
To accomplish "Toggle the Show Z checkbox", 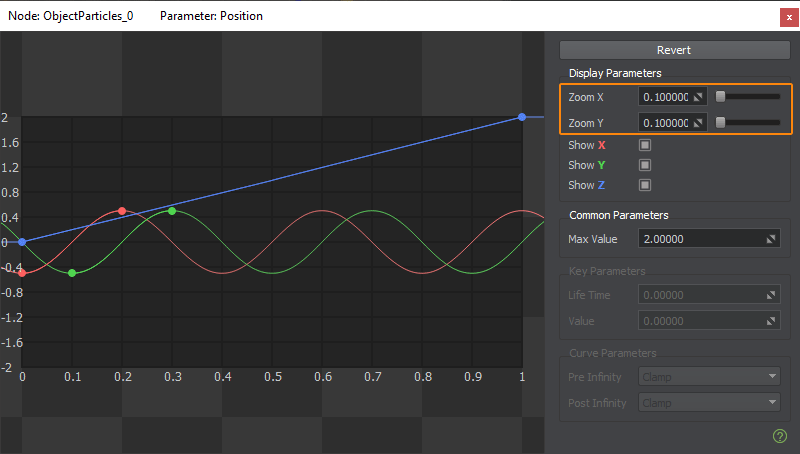I will click(645, 185).
